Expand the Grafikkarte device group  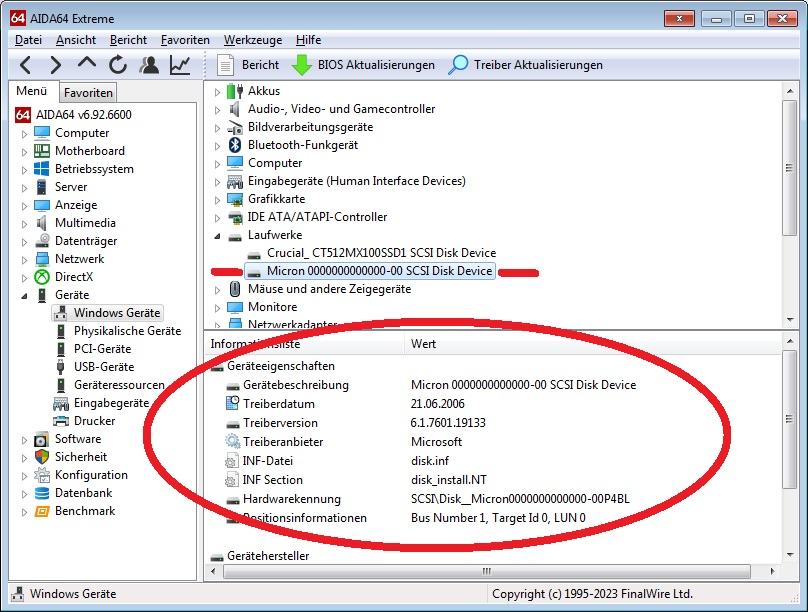[x=217, y=200]
